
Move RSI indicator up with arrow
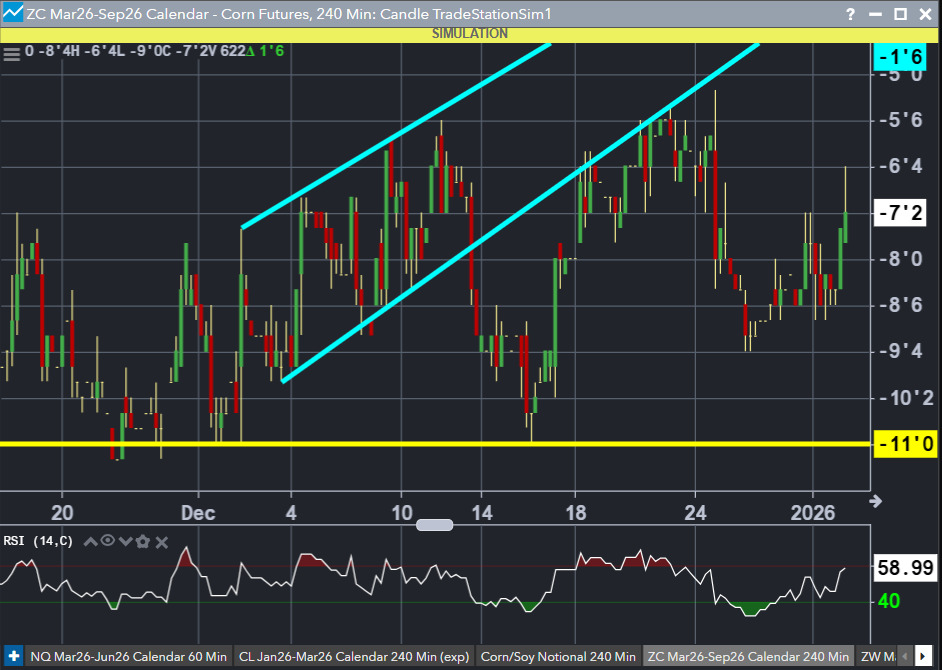point(91,542)
